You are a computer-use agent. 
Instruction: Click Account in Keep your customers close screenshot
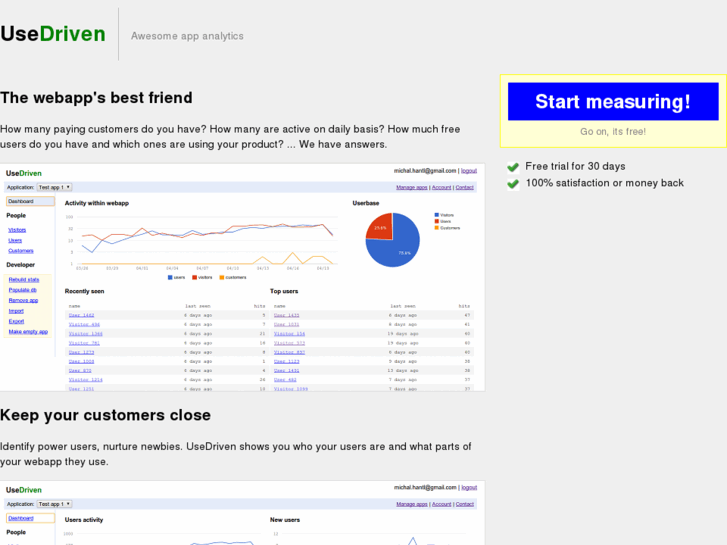[x=441, y=504]
